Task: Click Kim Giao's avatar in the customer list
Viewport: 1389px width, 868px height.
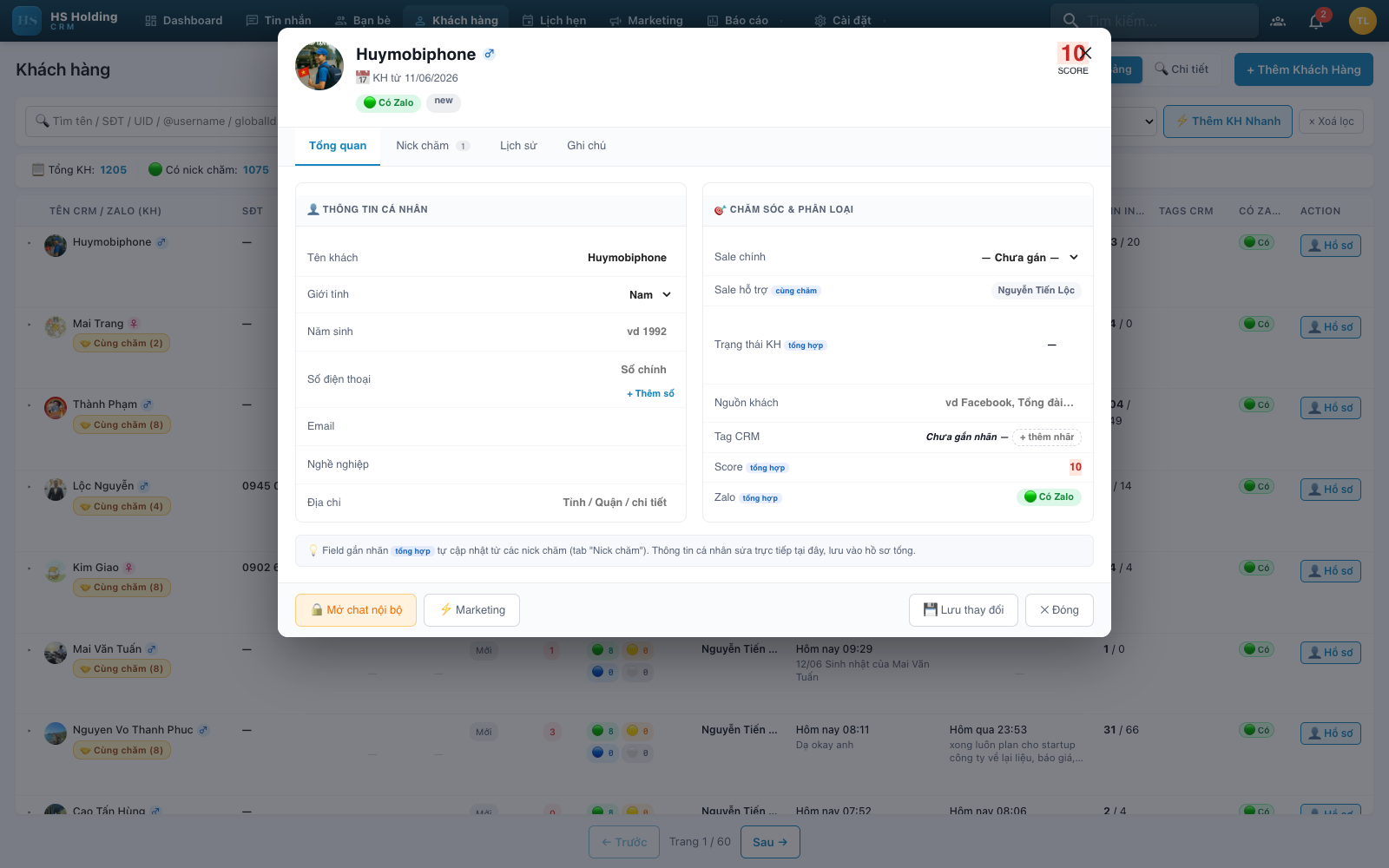Action: pos(56,571)
